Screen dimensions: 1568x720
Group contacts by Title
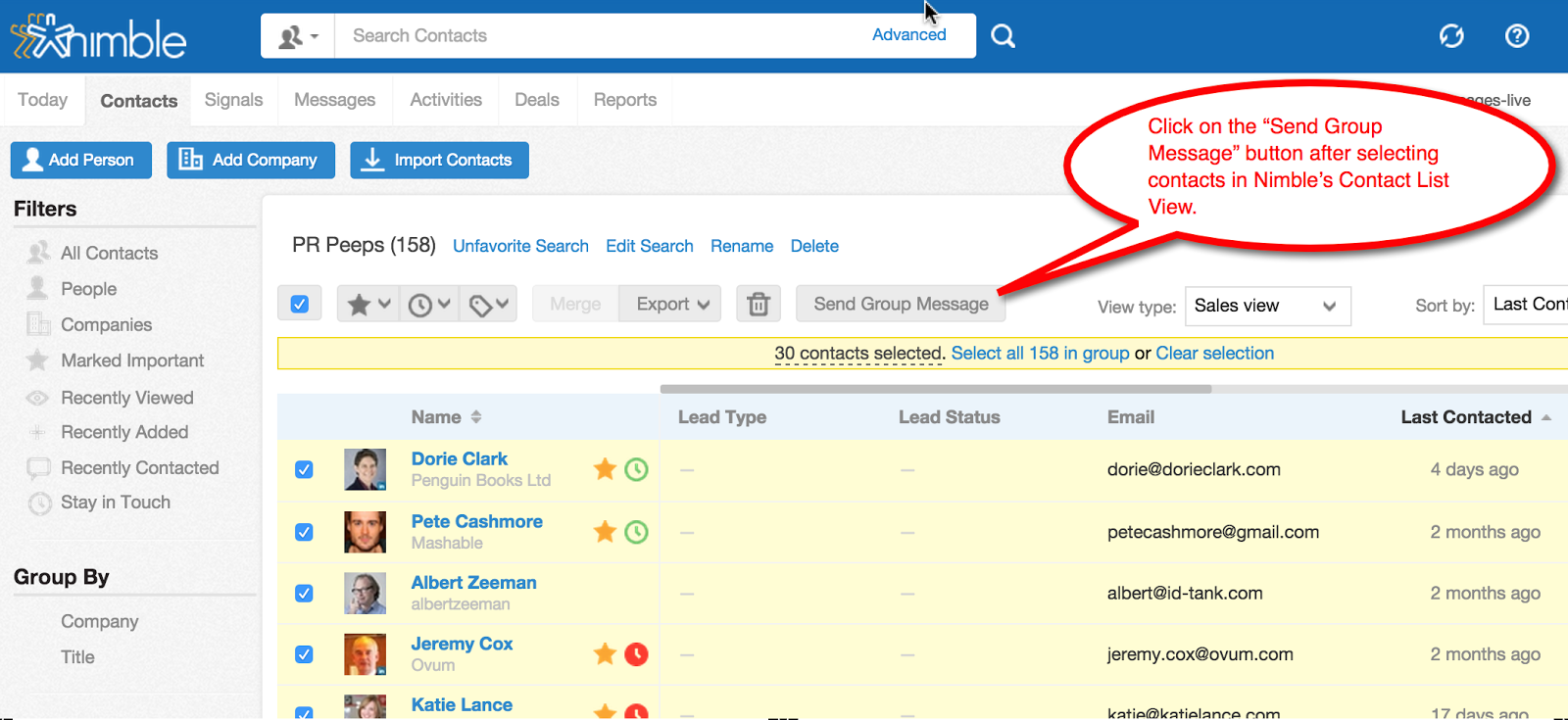tap(77, 657)
